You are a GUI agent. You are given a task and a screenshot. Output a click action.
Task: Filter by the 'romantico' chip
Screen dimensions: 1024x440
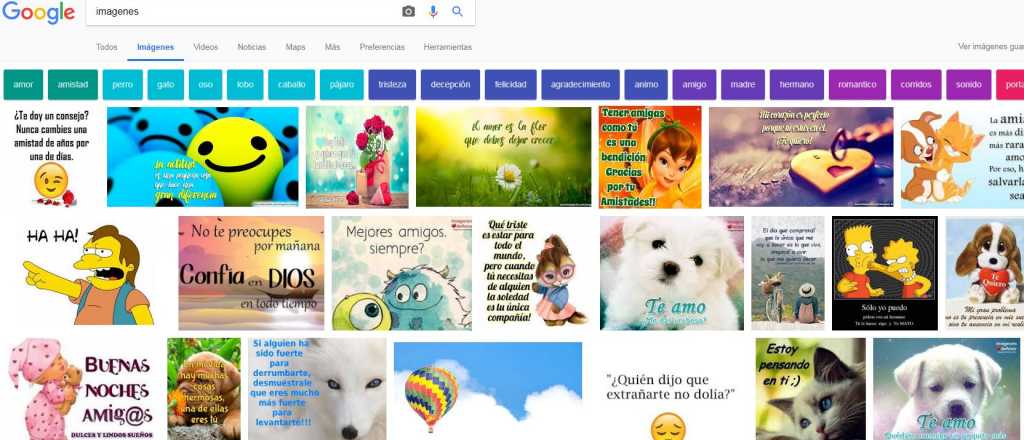857,85
